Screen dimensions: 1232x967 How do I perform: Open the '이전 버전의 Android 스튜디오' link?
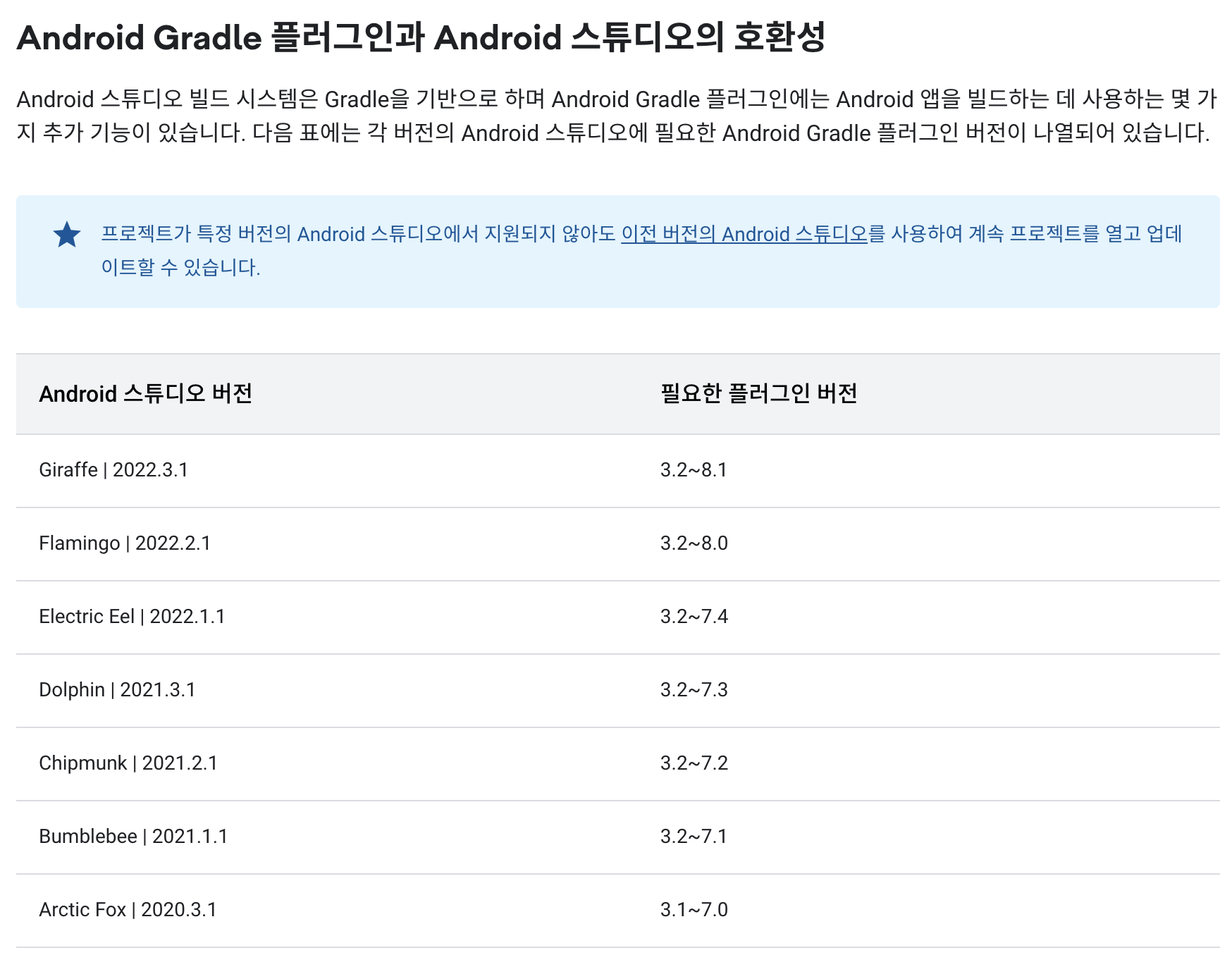[744, 234]
